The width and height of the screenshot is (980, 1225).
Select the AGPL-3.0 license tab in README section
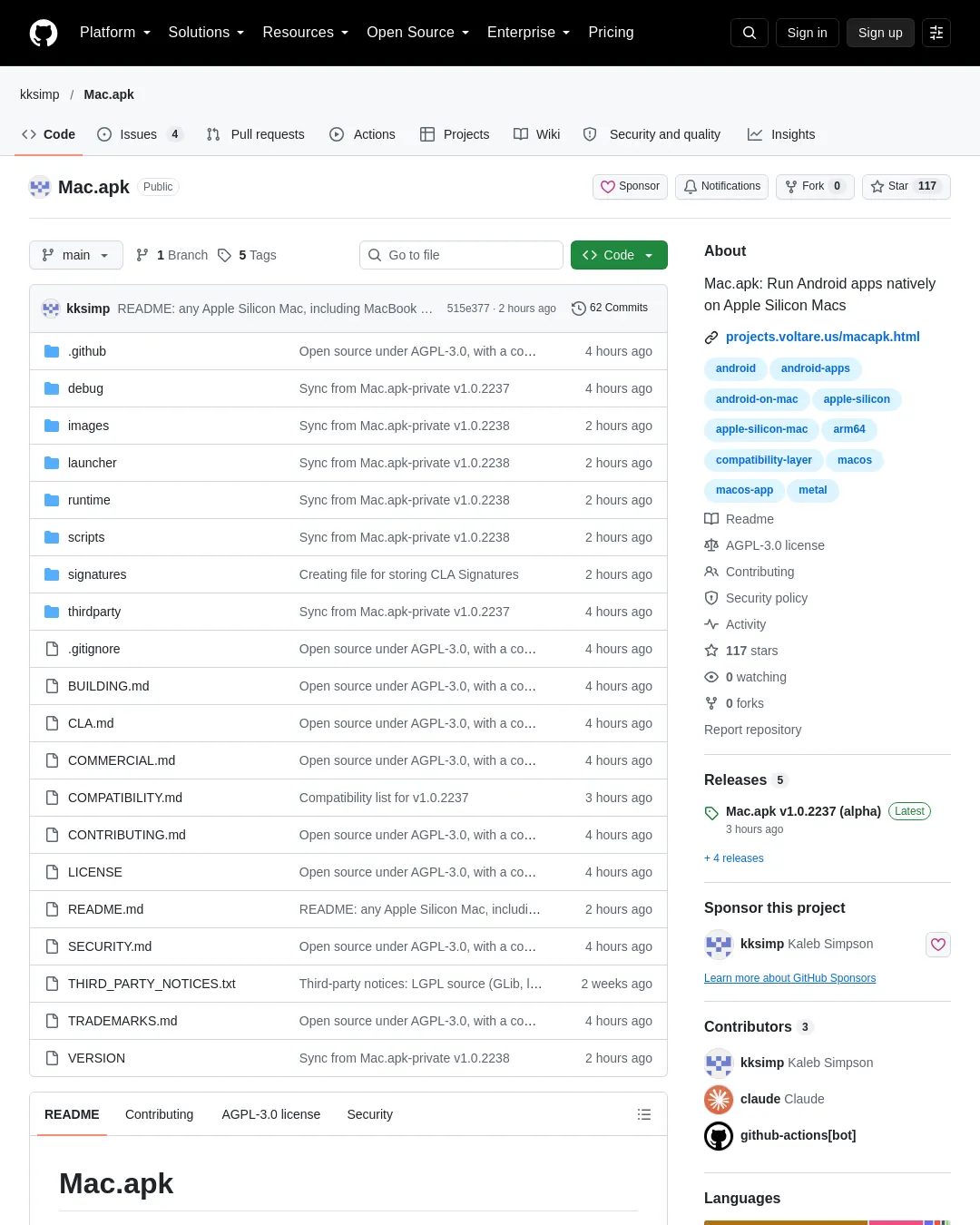(x=270, y=1114)
